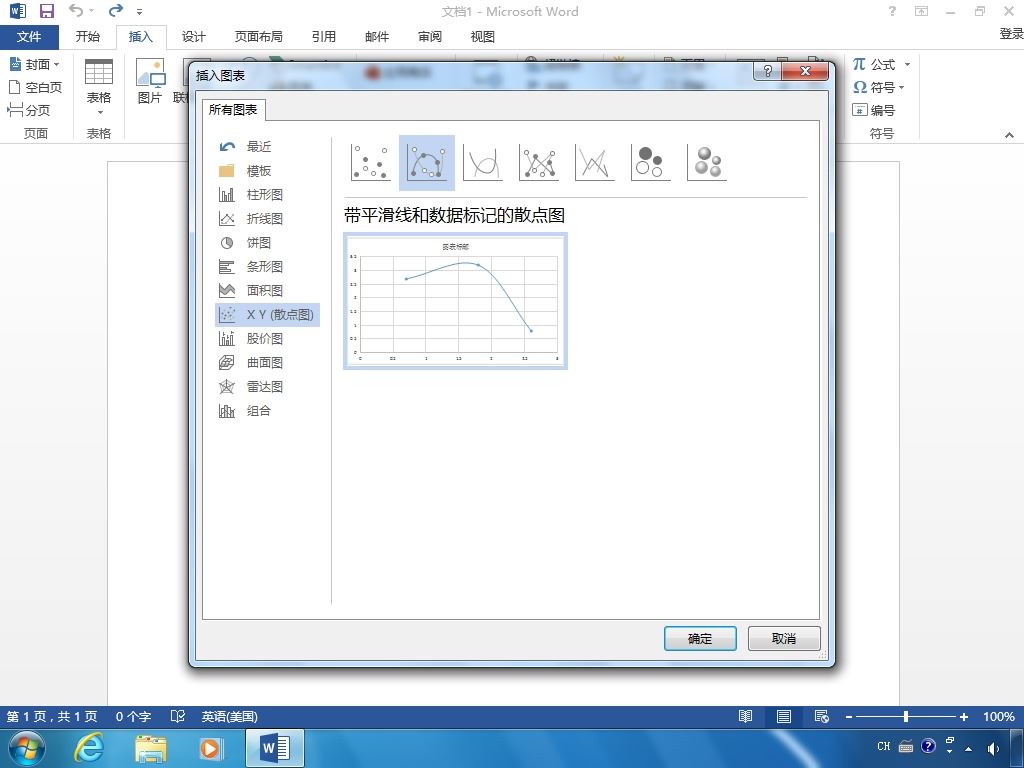Viewport: 1024px width, 768px height.
Task: Open the 审阅 ribbon tab
Action: 430,37
